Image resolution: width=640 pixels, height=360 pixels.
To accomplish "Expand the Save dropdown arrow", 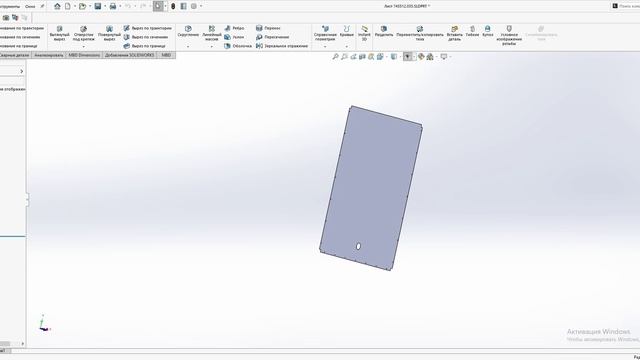I will 105,6.
